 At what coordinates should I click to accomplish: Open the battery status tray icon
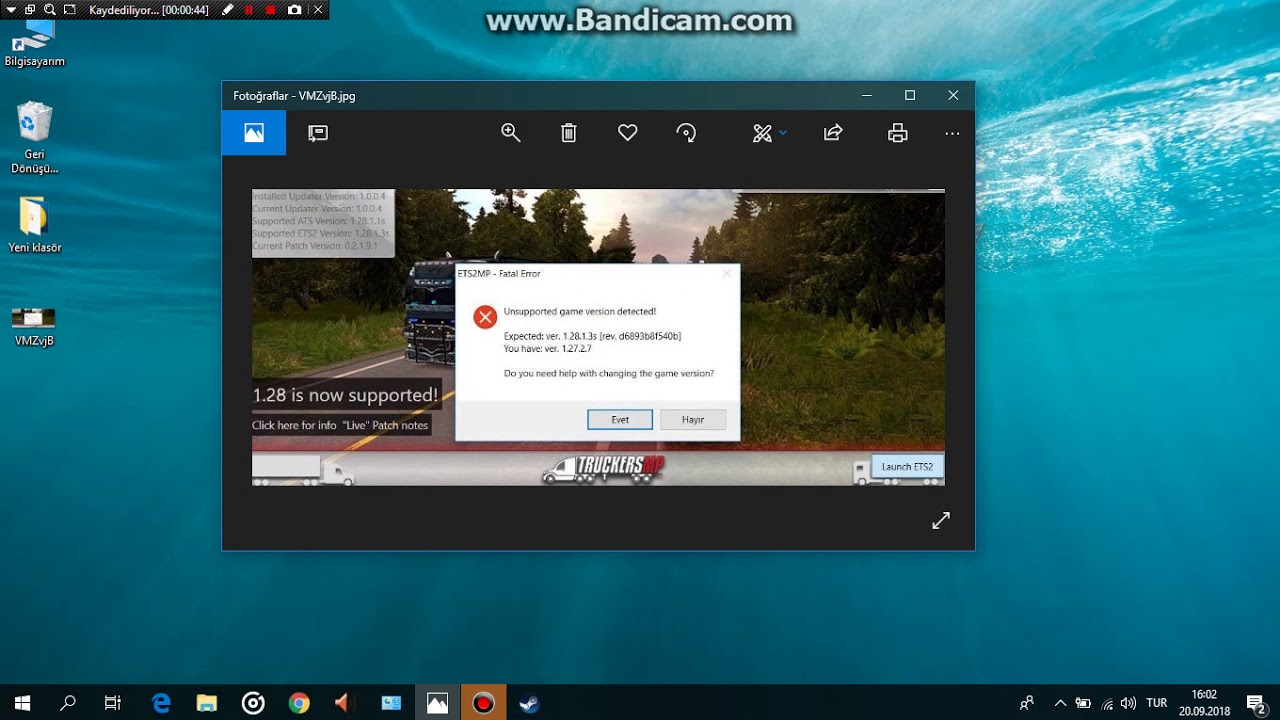[1083, 703]
